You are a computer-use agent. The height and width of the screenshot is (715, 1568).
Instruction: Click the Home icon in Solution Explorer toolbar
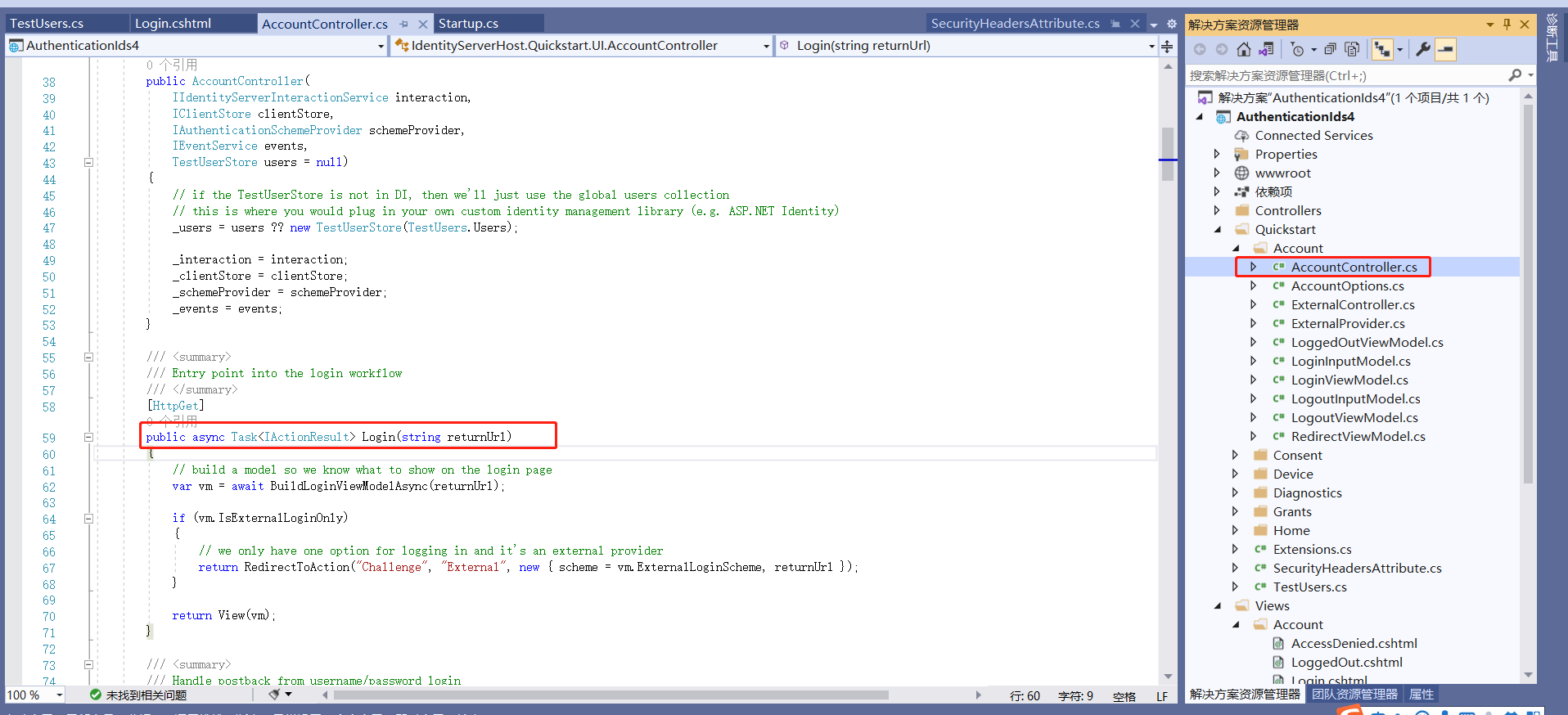(x=1244, y=50)
